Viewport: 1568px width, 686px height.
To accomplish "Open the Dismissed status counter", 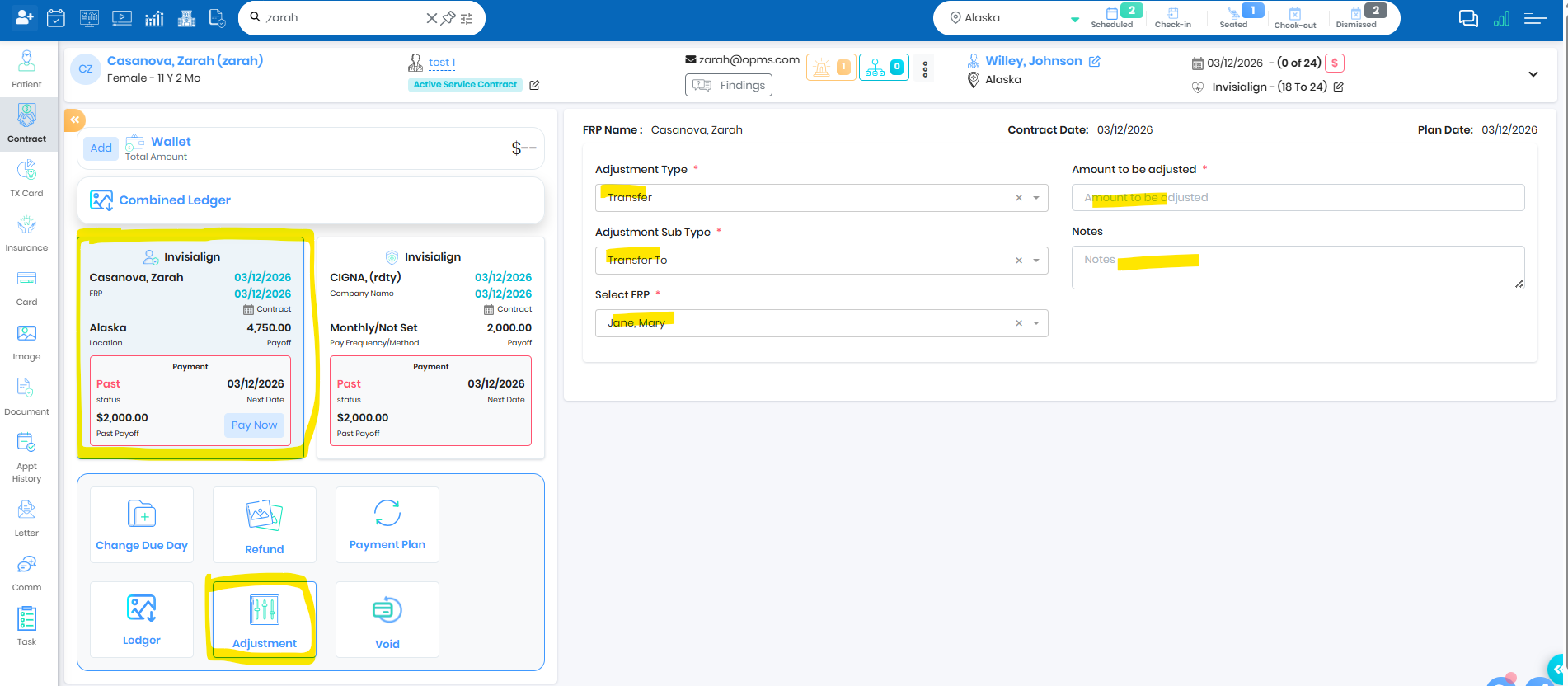I will (x=1357, y=17).
